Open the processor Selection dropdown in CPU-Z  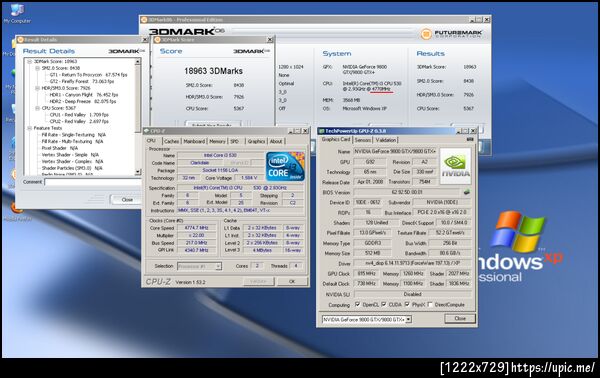pyautogui.click(x=218, y=266)
